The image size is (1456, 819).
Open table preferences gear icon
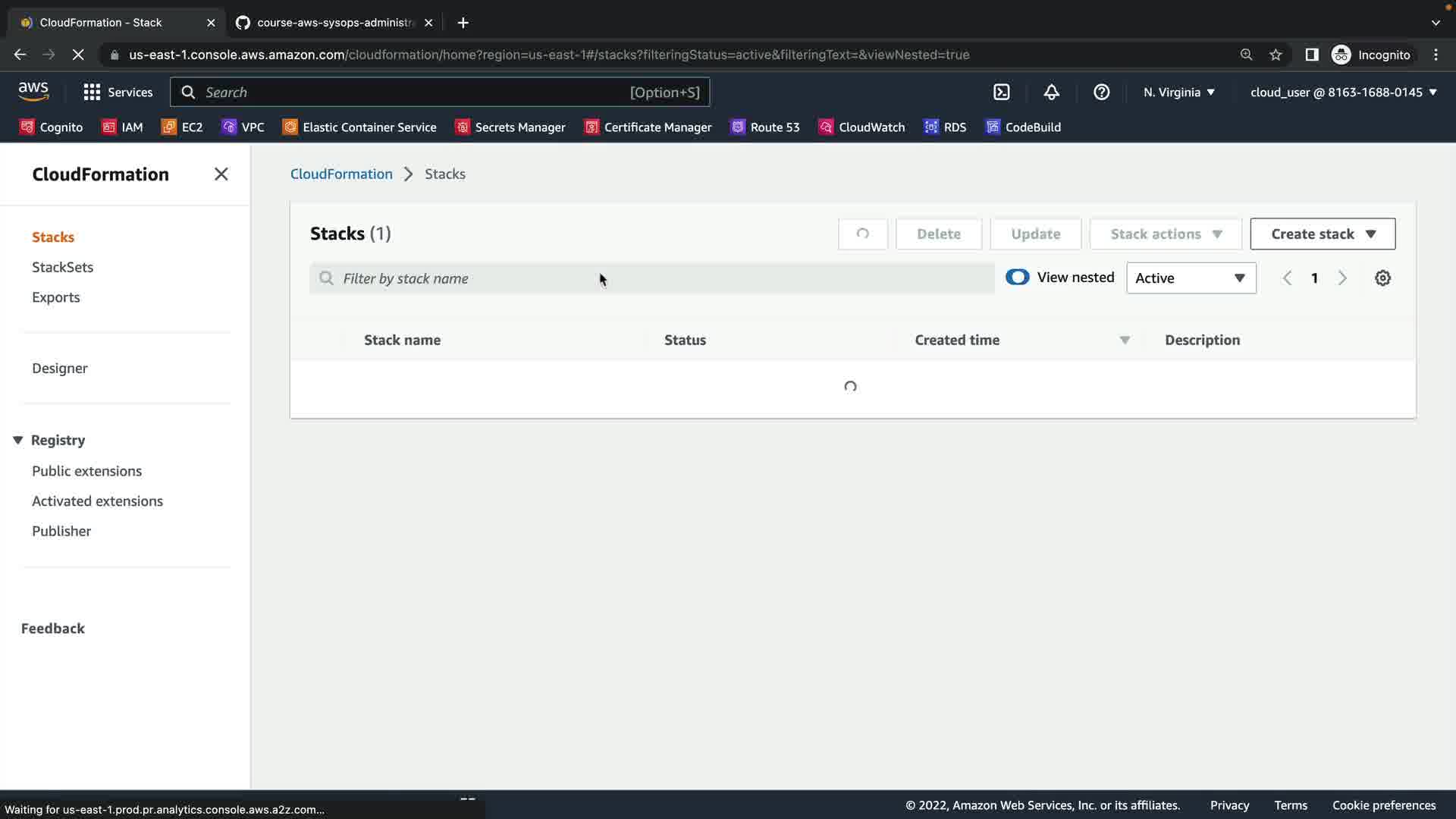[1382, 278]
